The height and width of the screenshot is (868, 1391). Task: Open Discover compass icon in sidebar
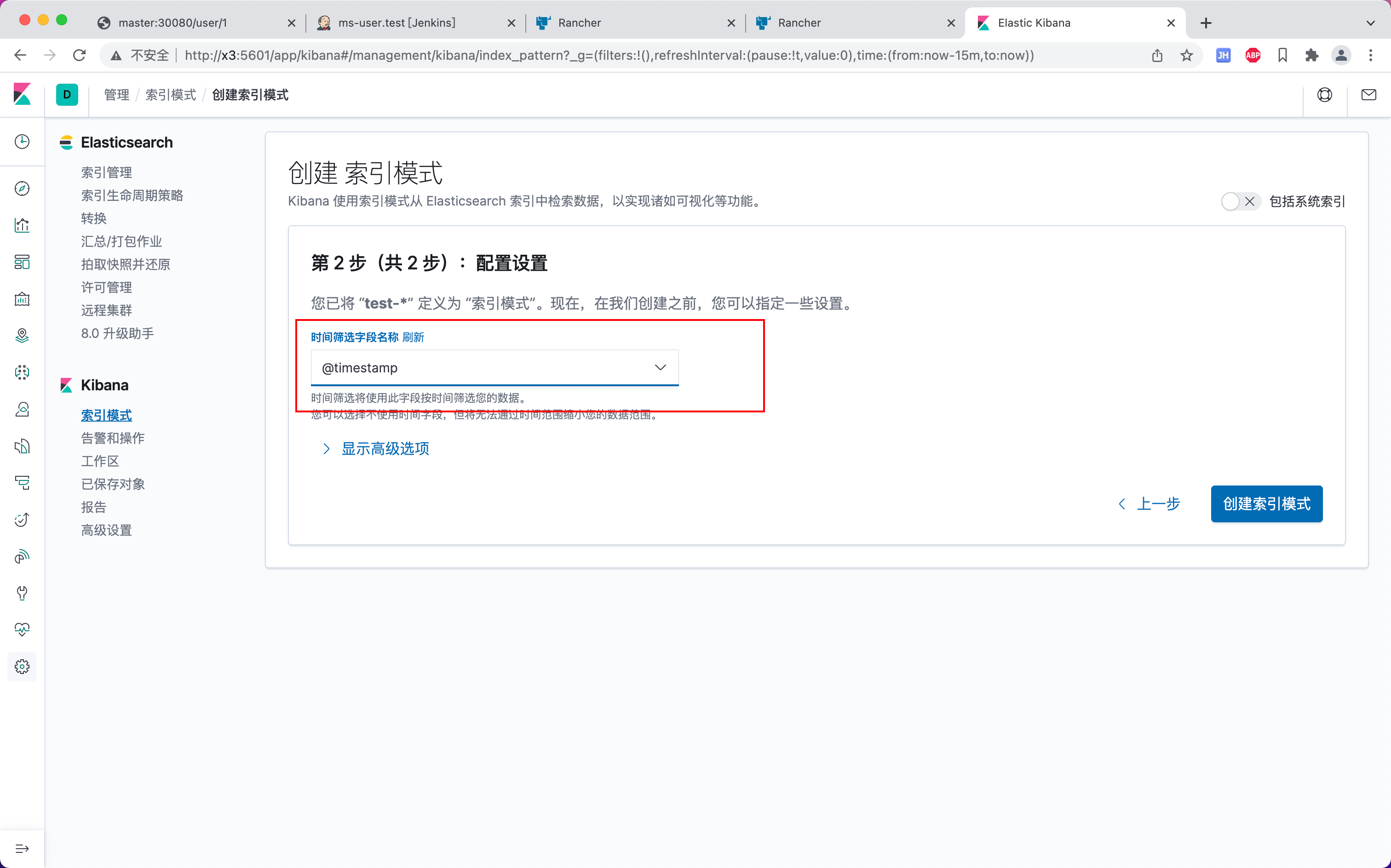point(22,188)
